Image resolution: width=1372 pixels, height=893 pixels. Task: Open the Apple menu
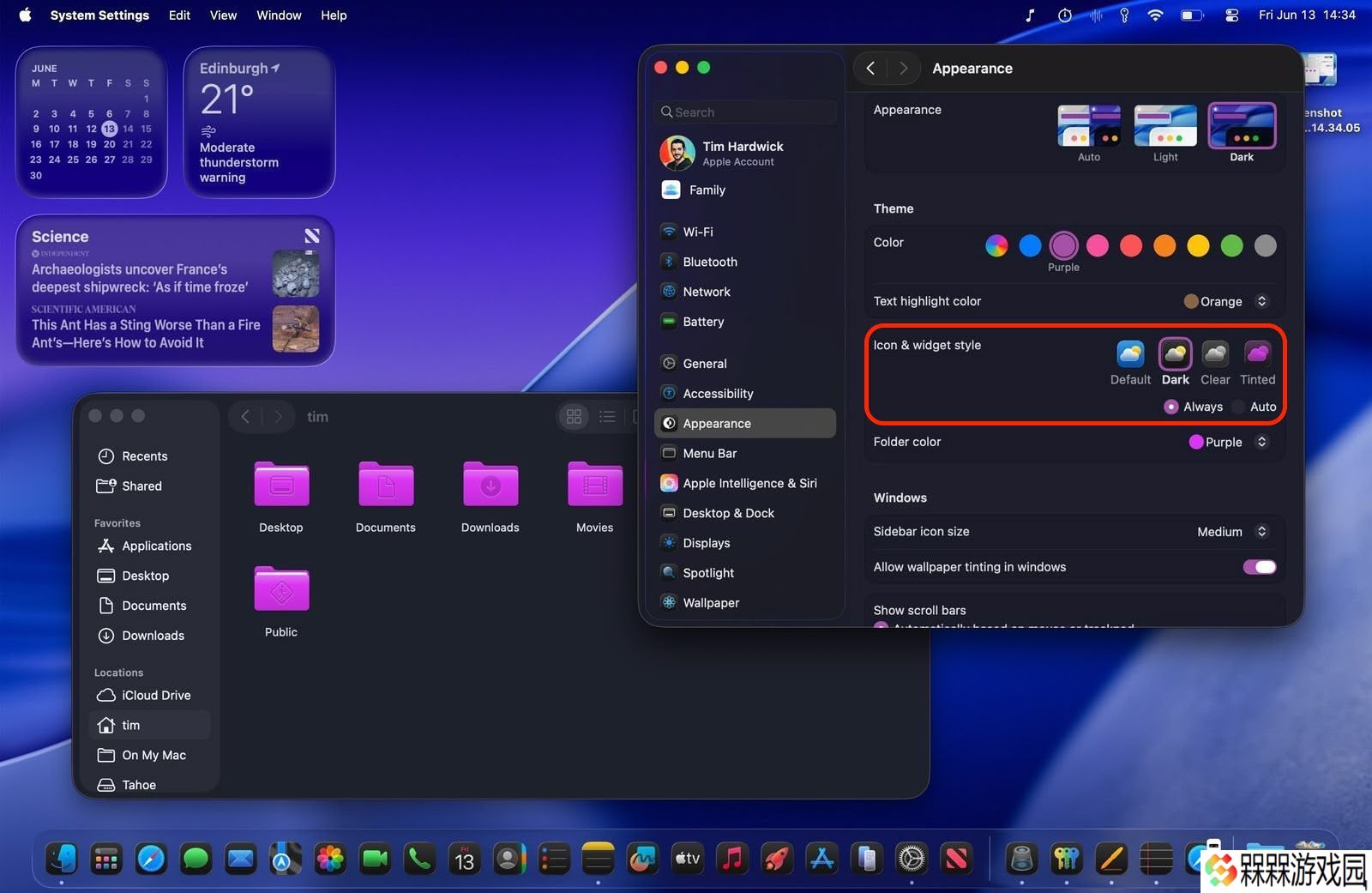click(25, 15)
